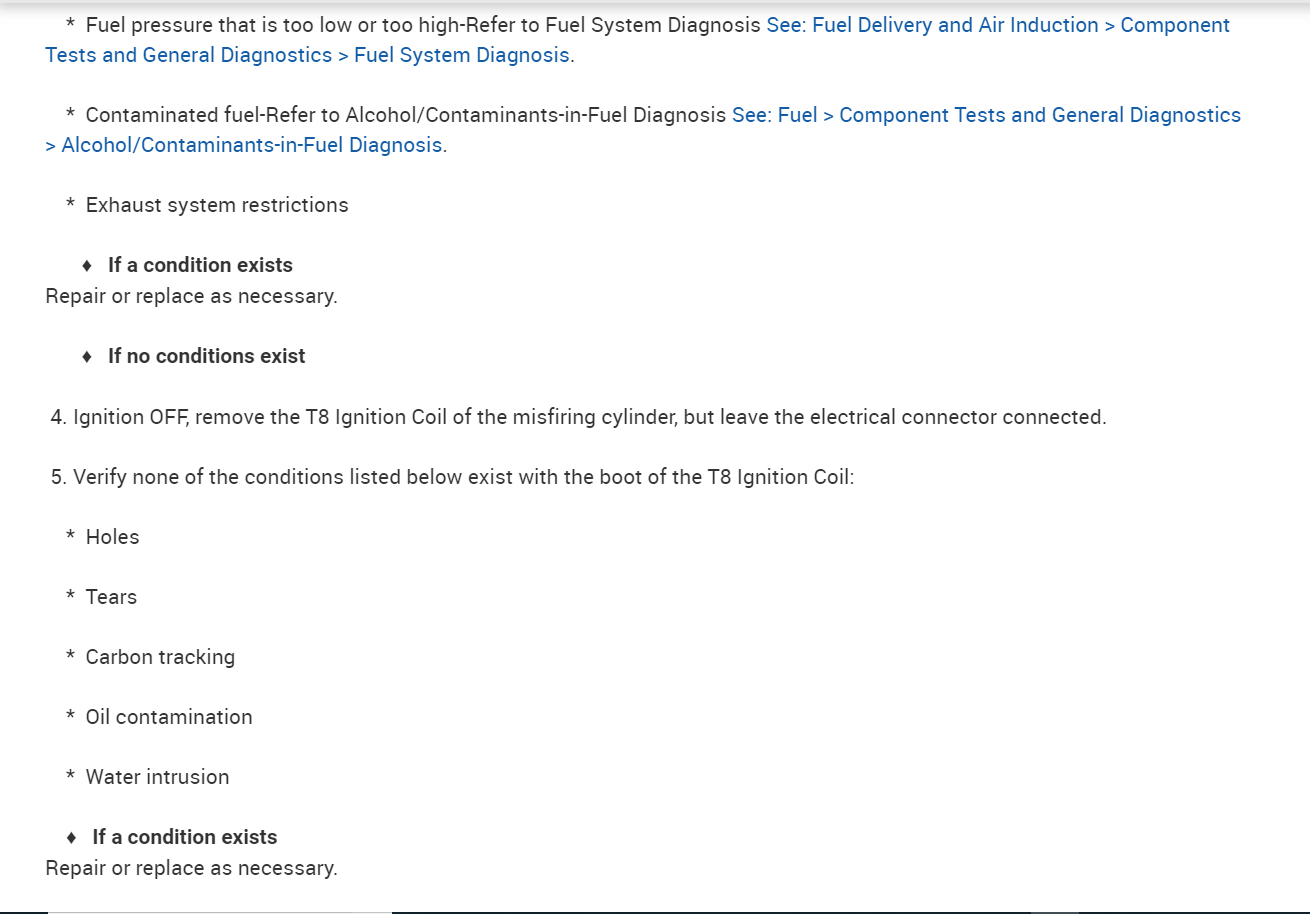Click the last 'If a condition exists' heading
The width and height of the screenshot is (1310, 914).
click(x=184, y=837)
